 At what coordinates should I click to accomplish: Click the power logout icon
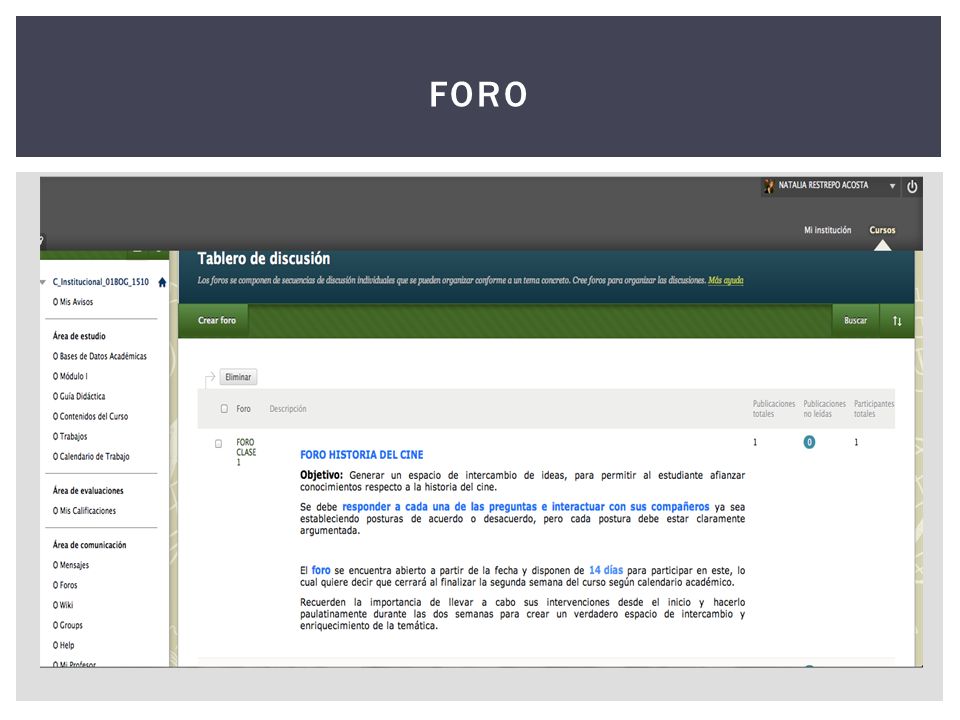tap(912, 187)
